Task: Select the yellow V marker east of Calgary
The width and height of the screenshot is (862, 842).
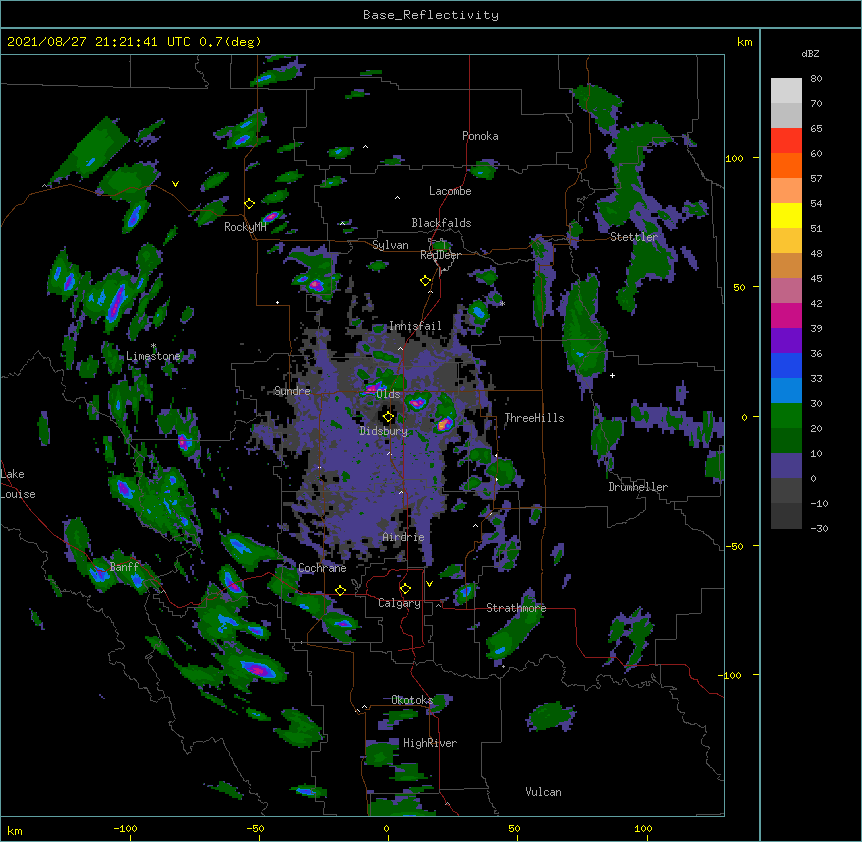Action: point(429,584)
